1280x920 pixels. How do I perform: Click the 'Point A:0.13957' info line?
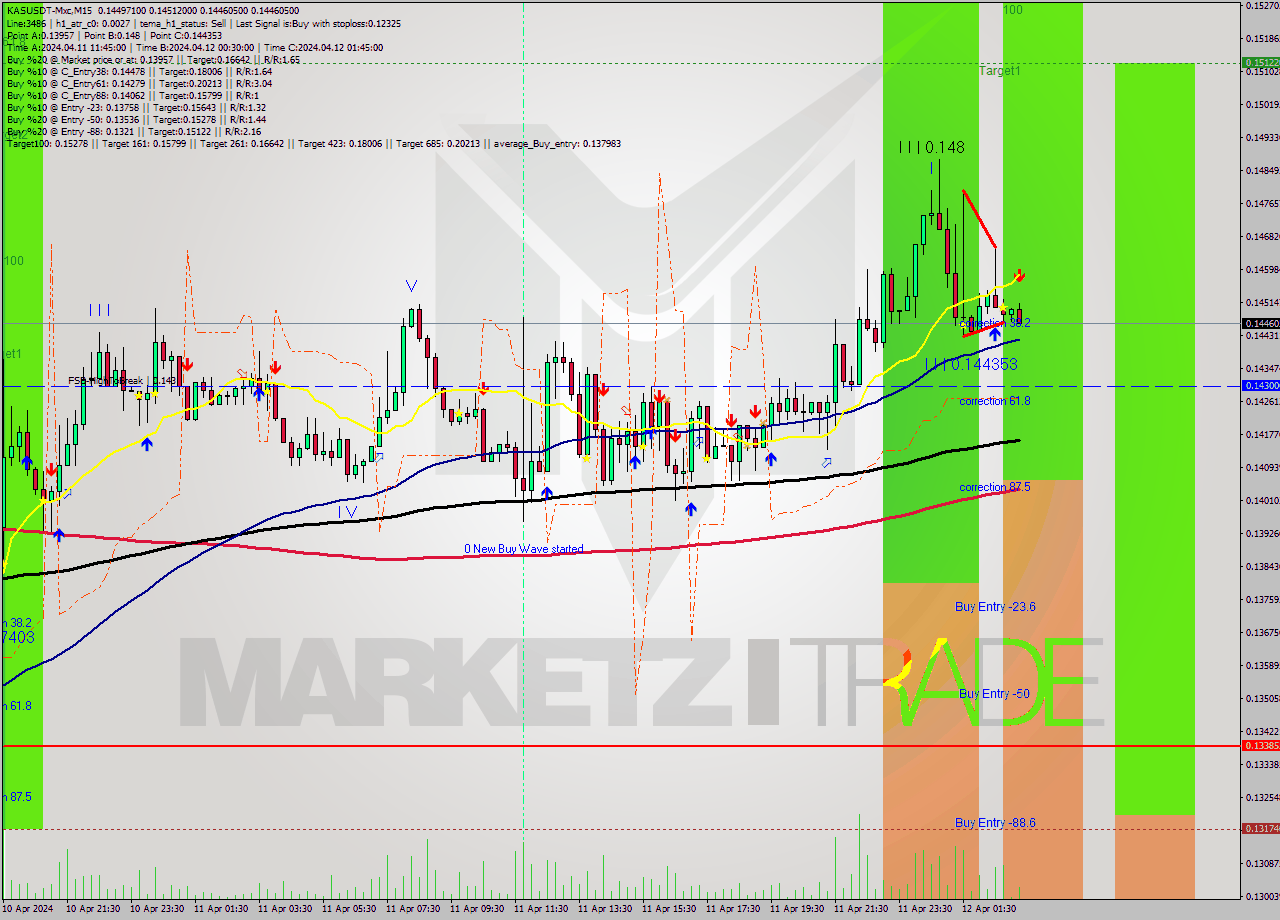114,35
